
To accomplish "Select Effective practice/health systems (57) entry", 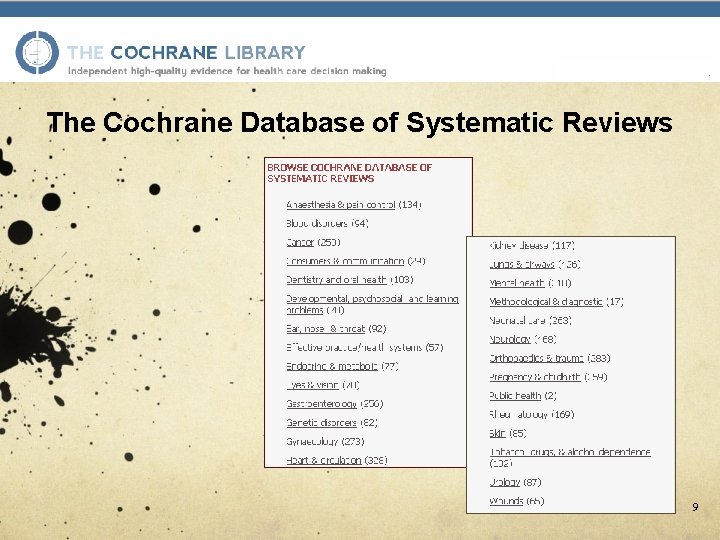I will (365, 348).
